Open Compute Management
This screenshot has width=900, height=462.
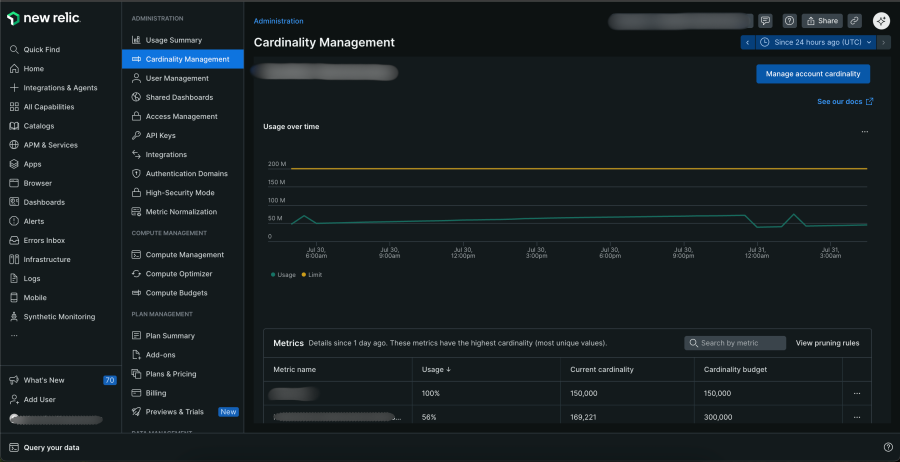178,255
